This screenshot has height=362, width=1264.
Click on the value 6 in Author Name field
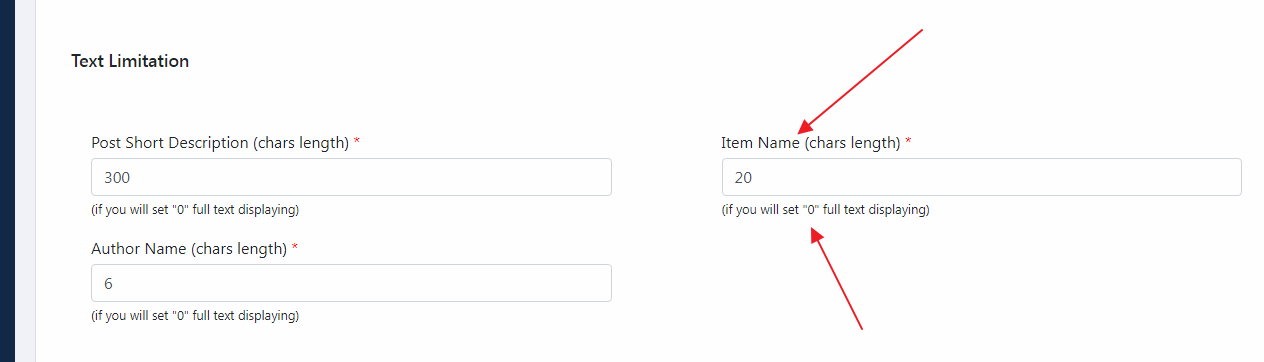click(108, 284)
